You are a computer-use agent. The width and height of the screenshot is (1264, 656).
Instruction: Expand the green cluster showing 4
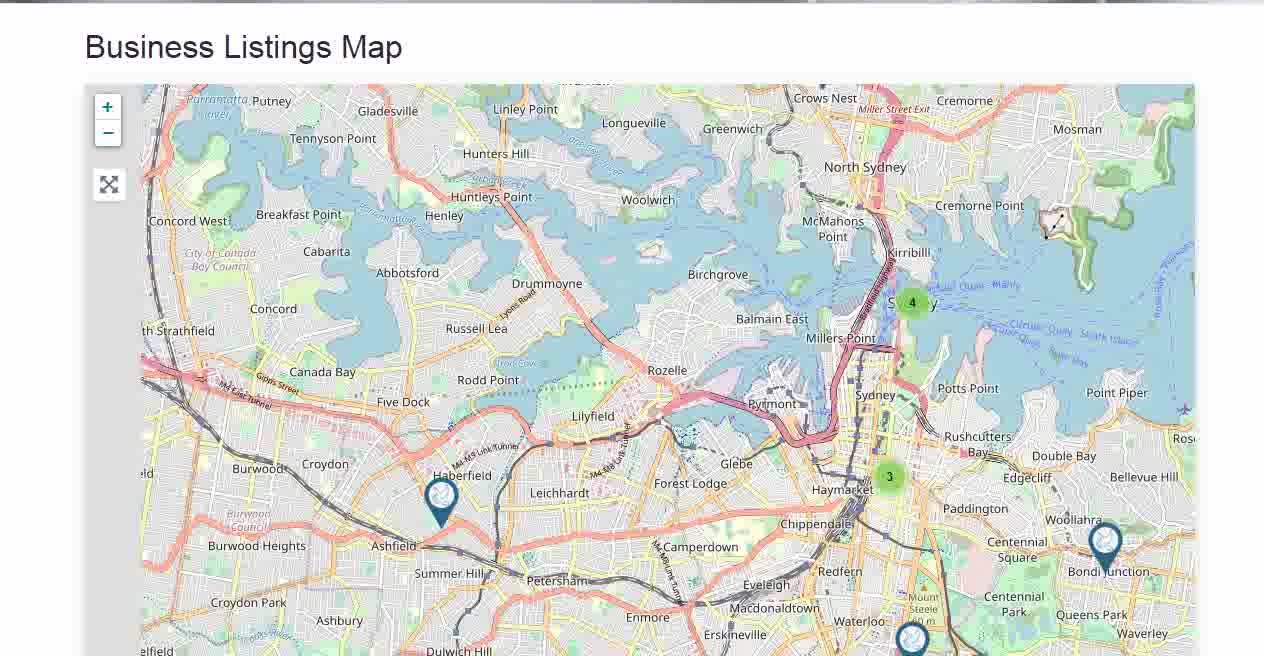tap(912, 302)
